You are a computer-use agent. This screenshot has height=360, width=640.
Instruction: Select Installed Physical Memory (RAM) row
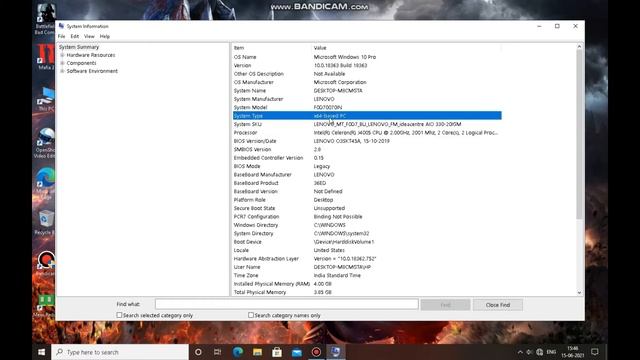[x=367, y=284]
